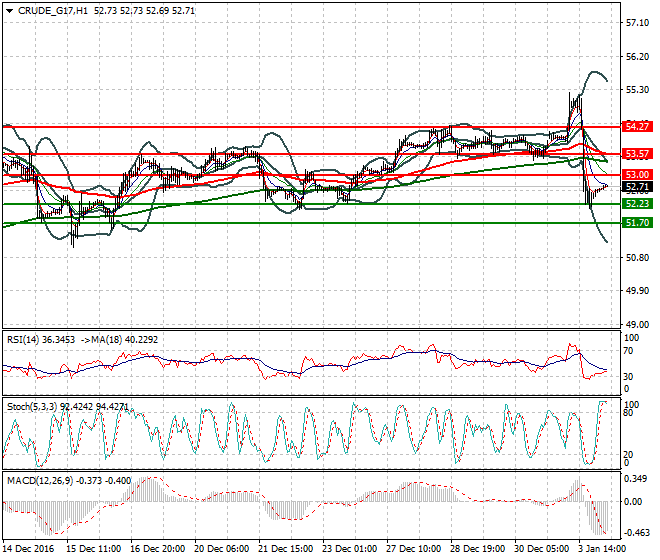The height and width of the screenshot is (560, 660).
Task: Click the 16 Dec 20:00 time label
Action: click(x=157, y=549)
